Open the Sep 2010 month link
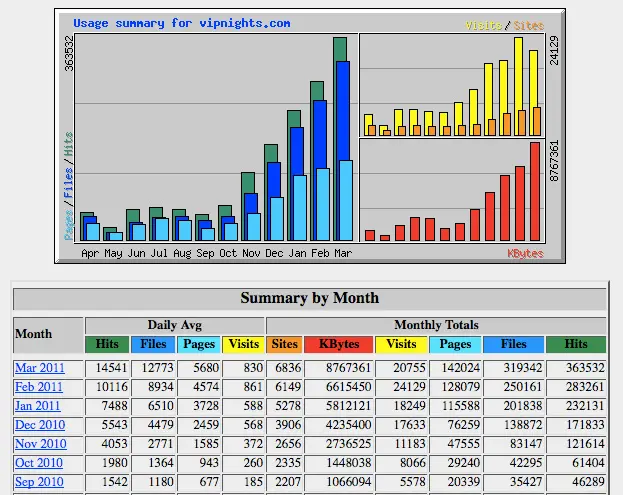Viewport: 623px width, 495px height. pyautogui.click(x=39, y=482)
